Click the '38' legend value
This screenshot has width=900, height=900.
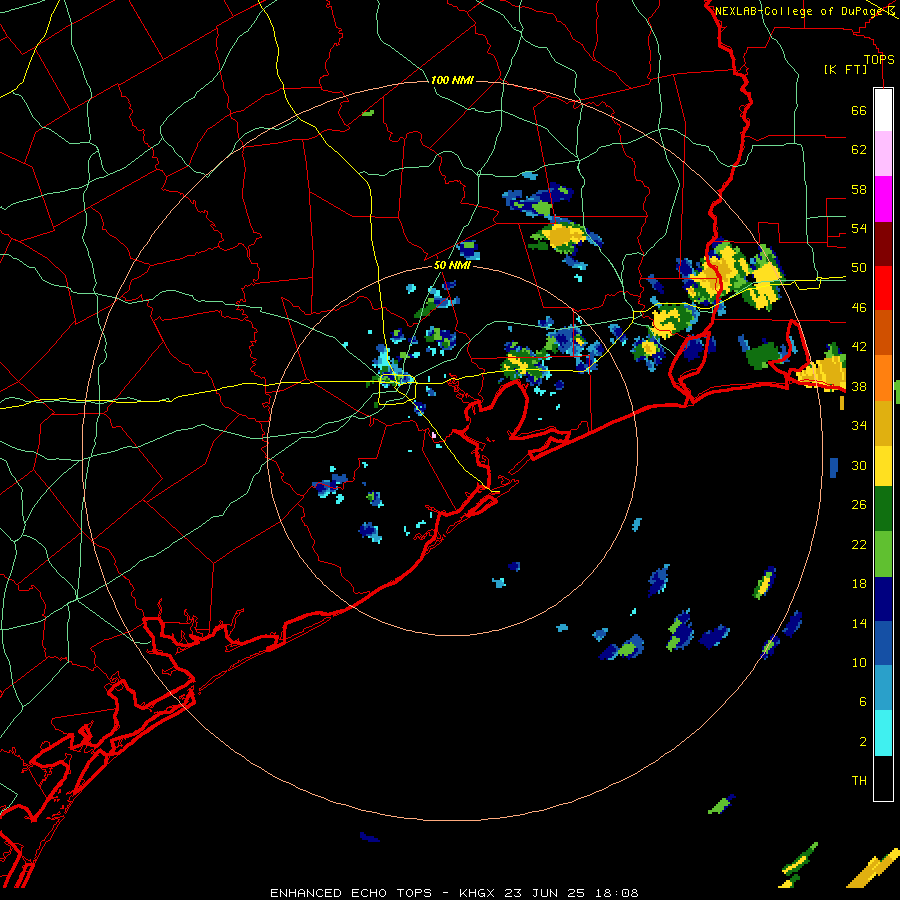[x=859, y=386]
